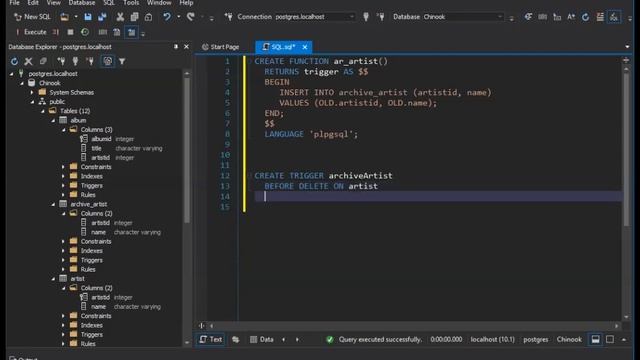640x360 pixels.
Task: Pin the Database Explorer panel
Action: coord(176,47)
